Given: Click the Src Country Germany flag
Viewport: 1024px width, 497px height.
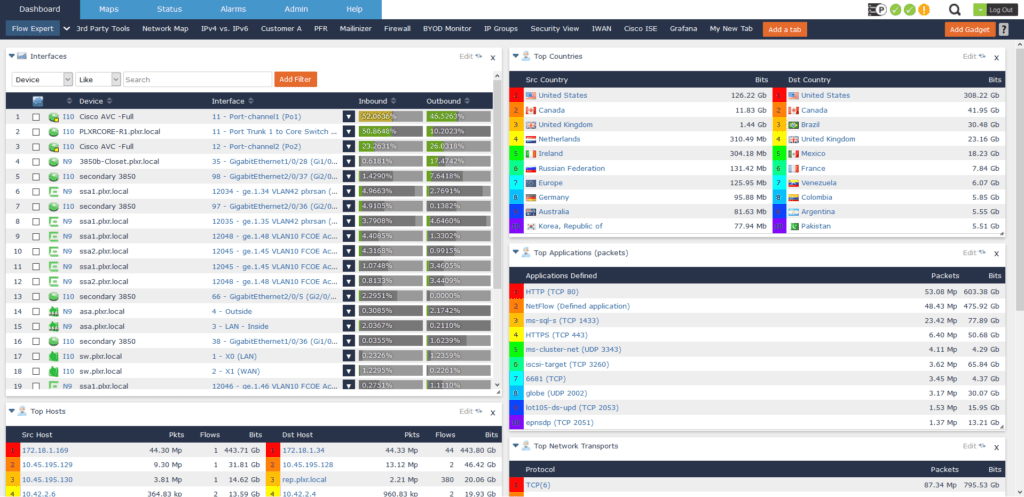Looking at the screenshot, I should (x=530, y=197).
